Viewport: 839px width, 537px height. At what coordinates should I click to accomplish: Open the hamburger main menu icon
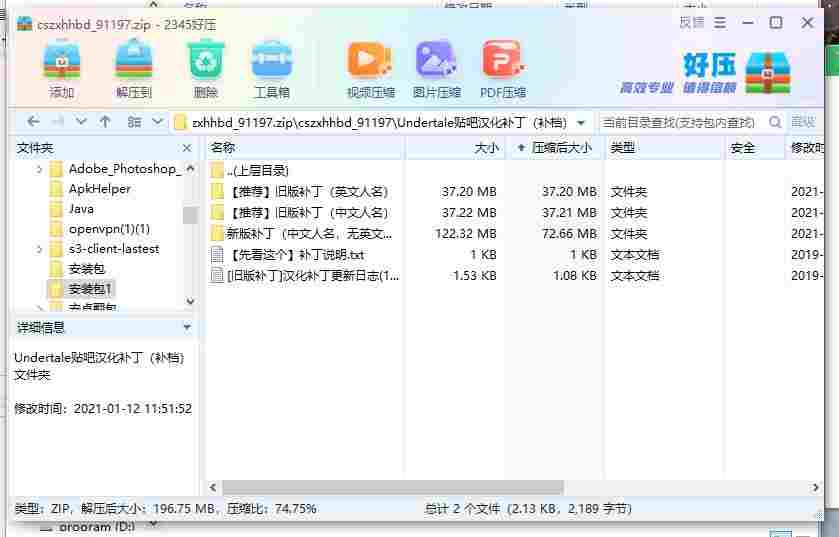point(720,22)
